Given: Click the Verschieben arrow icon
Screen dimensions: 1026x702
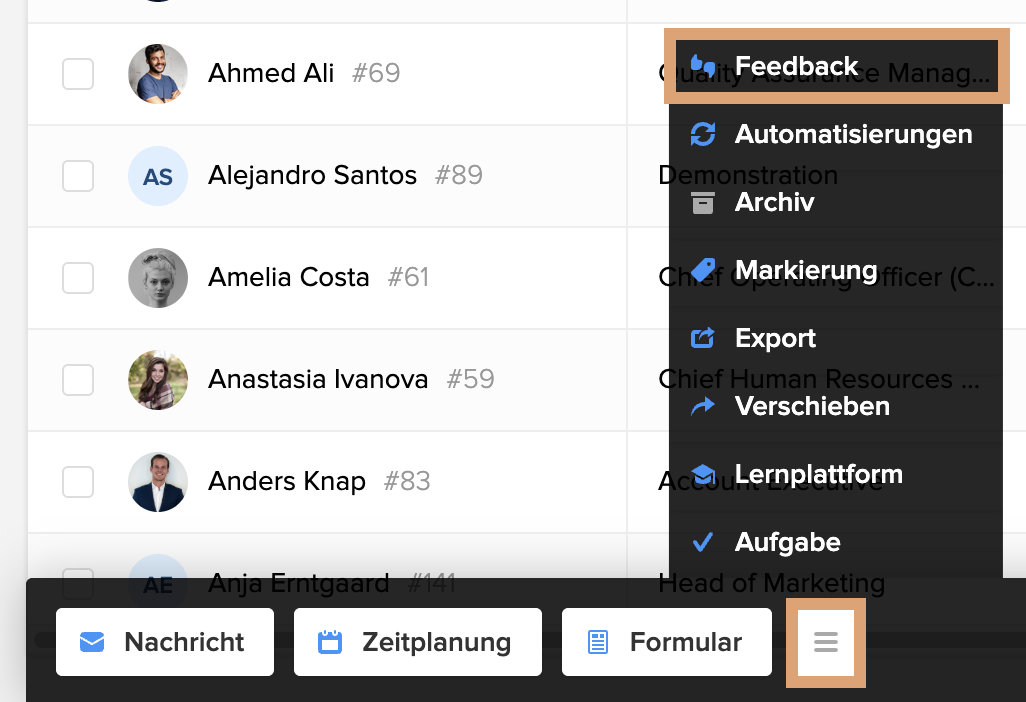Looking at the screenshot, I should [703, 406].
